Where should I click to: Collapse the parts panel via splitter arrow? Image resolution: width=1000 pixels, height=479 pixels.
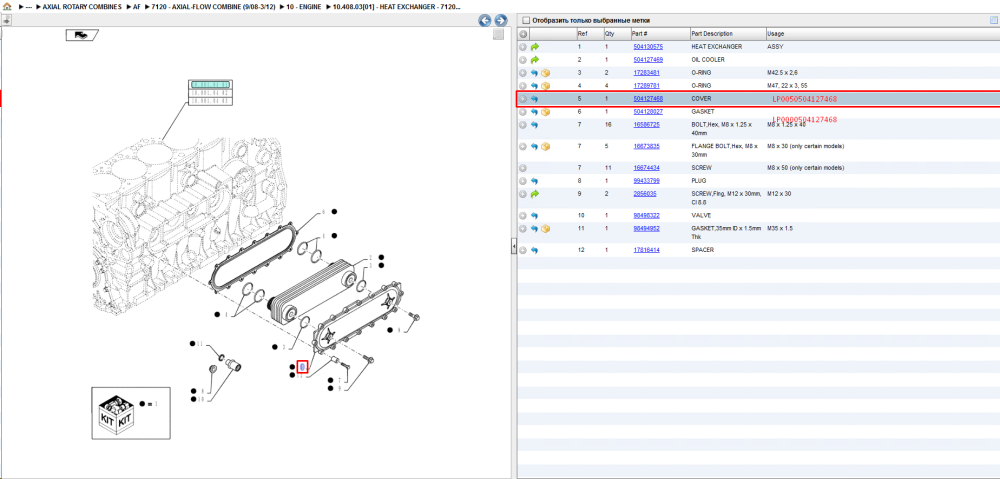click(x=513, y=247)
